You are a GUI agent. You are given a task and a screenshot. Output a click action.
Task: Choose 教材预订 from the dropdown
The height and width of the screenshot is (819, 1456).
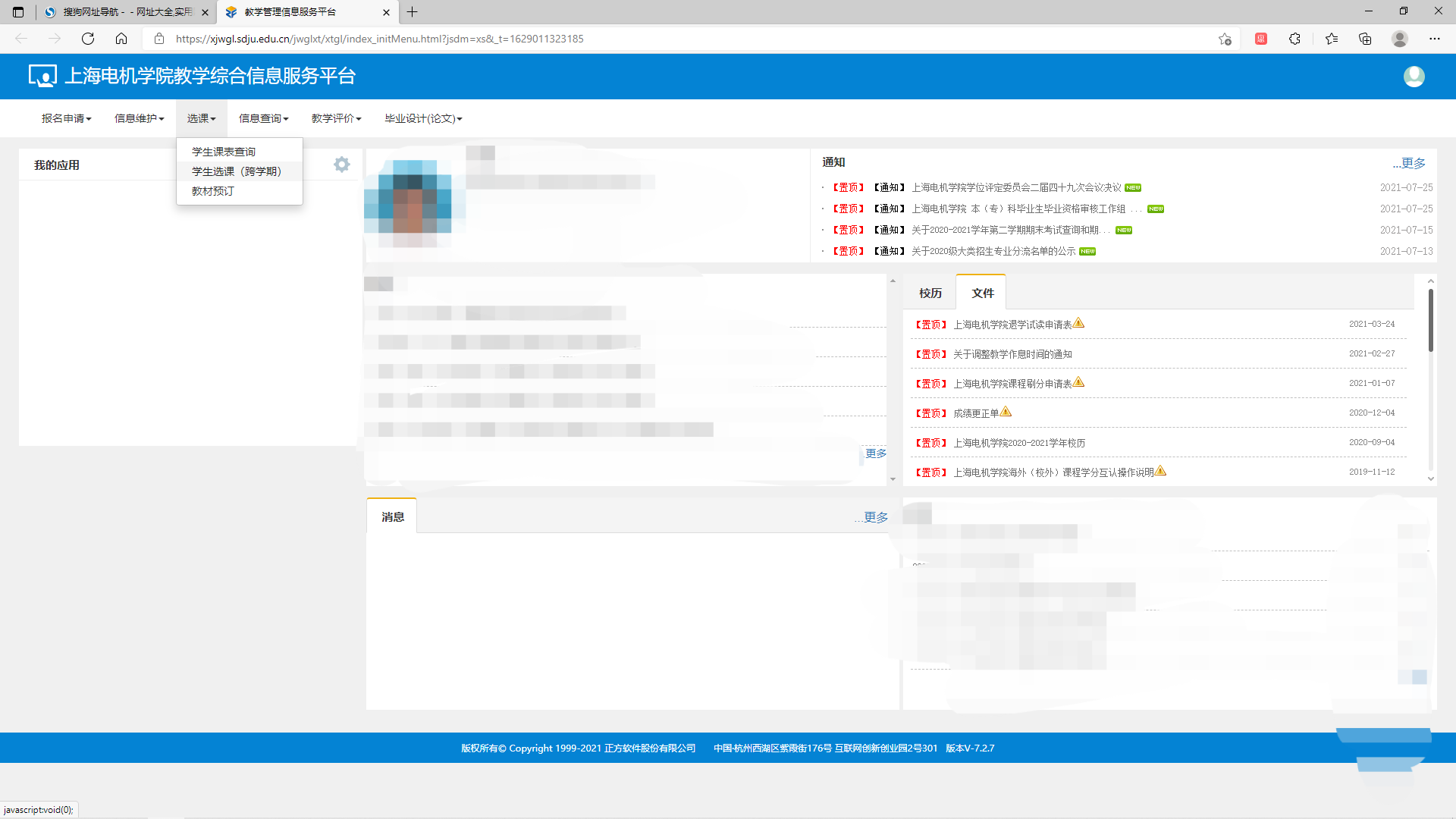(x=213, y=191)
